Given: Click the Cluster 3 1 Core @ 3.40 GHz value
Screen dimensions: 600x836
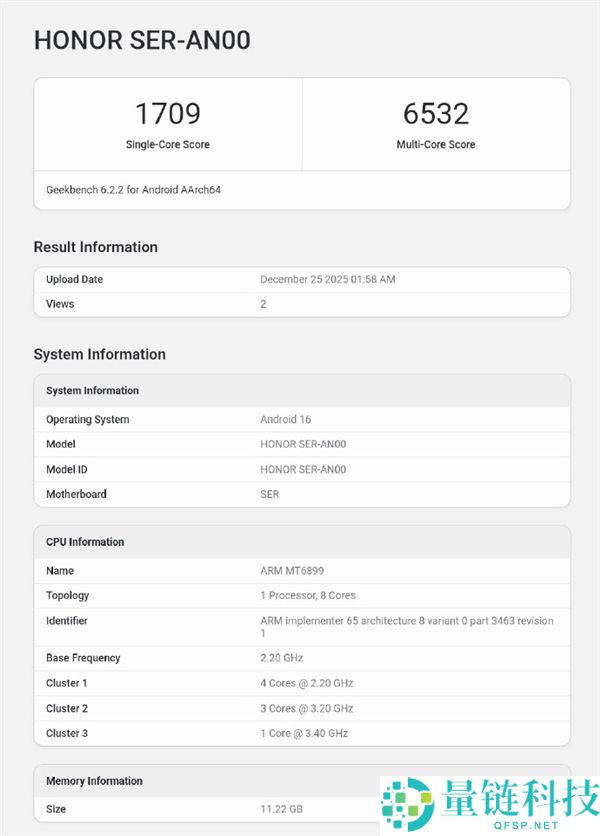Looking at the screenshot, I should coord(304,733).
